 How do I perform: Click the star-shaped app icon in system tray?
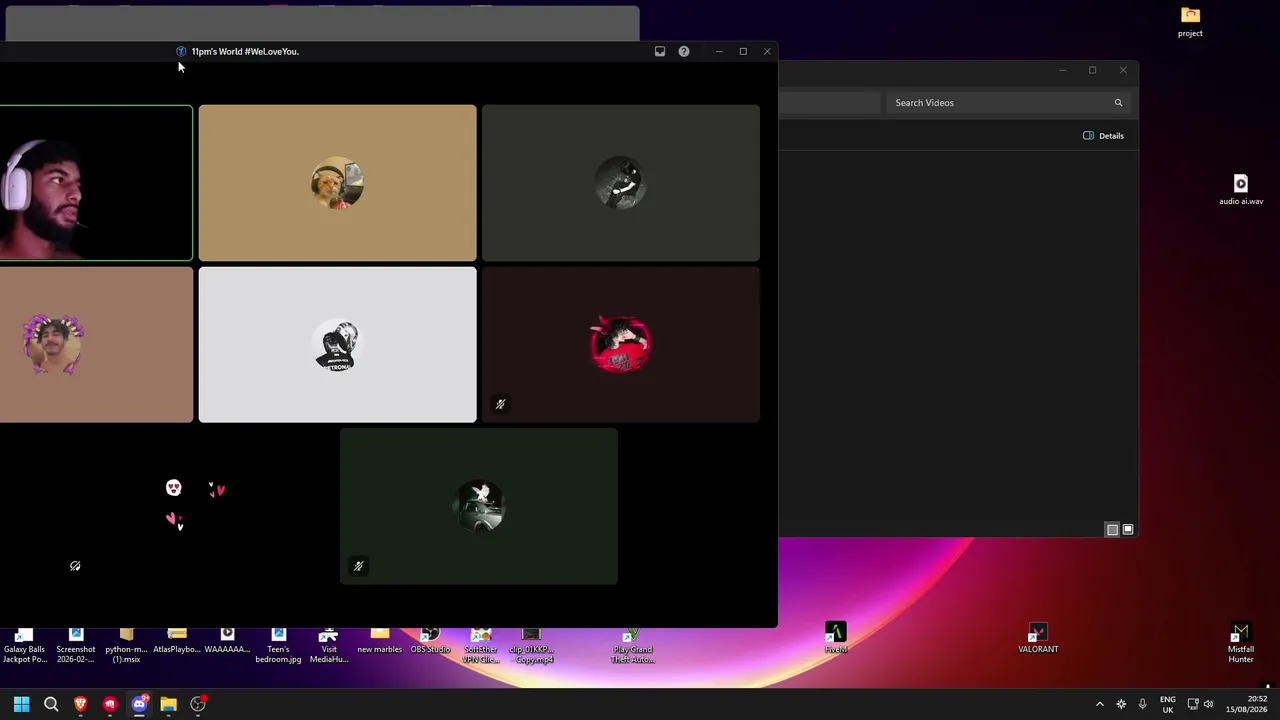(x=1121, y=704)
